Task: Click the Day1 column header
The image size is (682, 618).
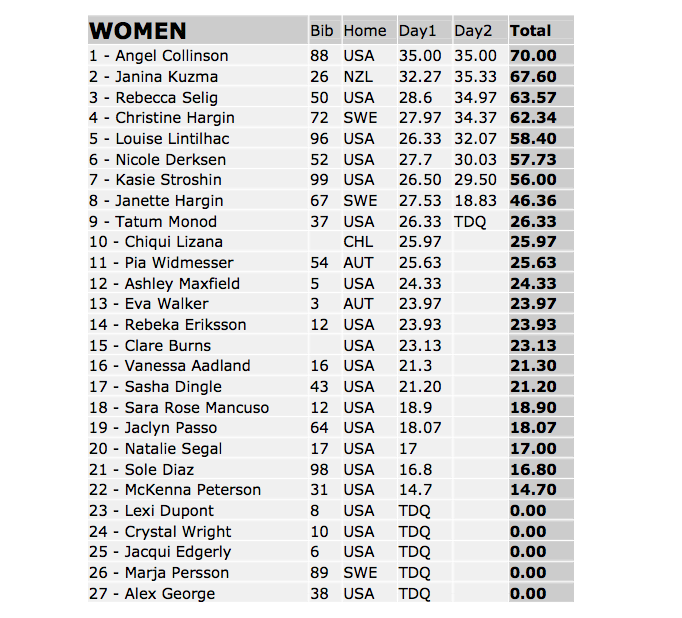Action: (x=418, y=31)
